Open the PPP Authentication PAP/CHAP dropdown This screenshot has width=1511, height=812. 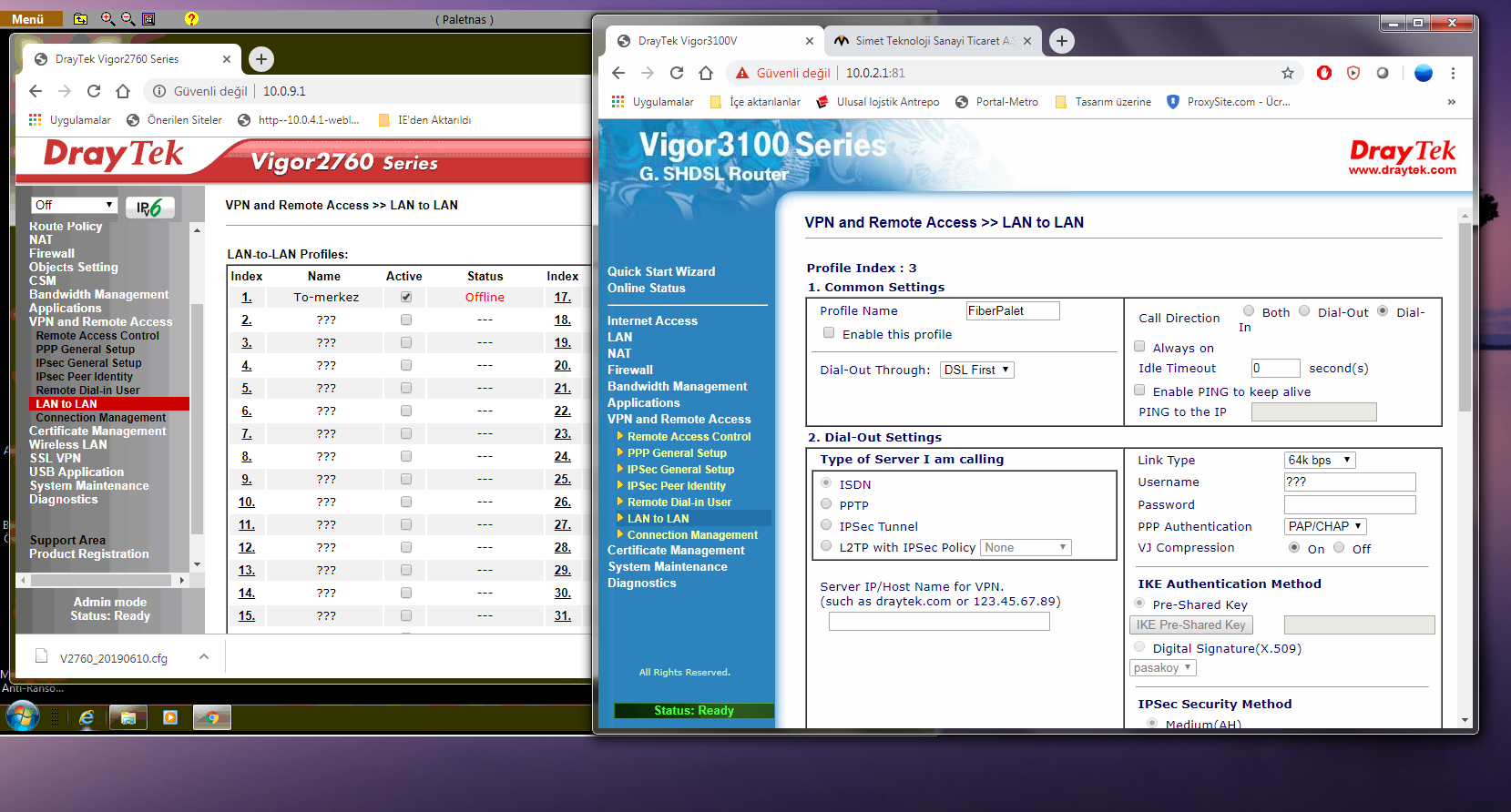point(1325,526)
